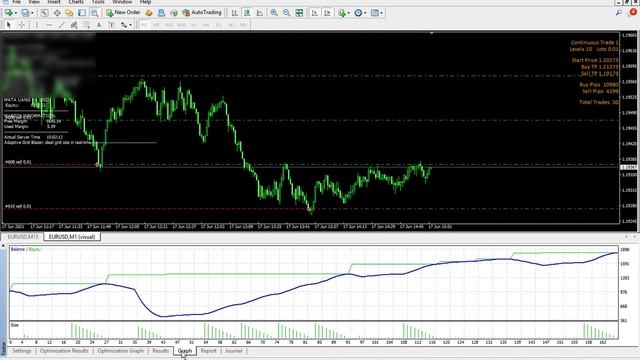The width and height of the screenshot is (640, 360).
Task: Toggle chart shift from right border
Action: (327, 13)
